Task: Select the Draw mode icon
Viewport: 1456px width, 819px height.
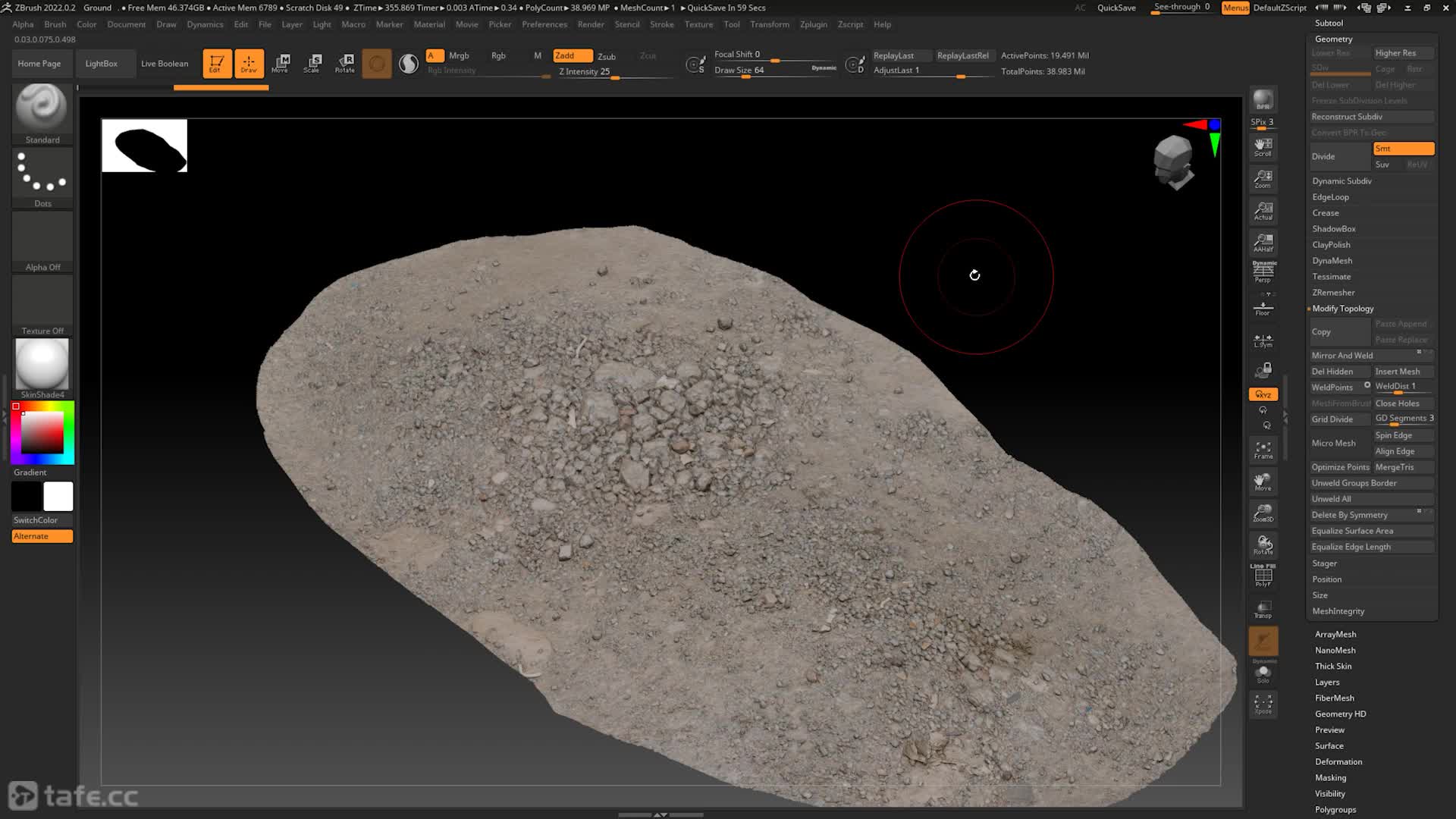Action: pyautogui.click(x=249, y=63)
